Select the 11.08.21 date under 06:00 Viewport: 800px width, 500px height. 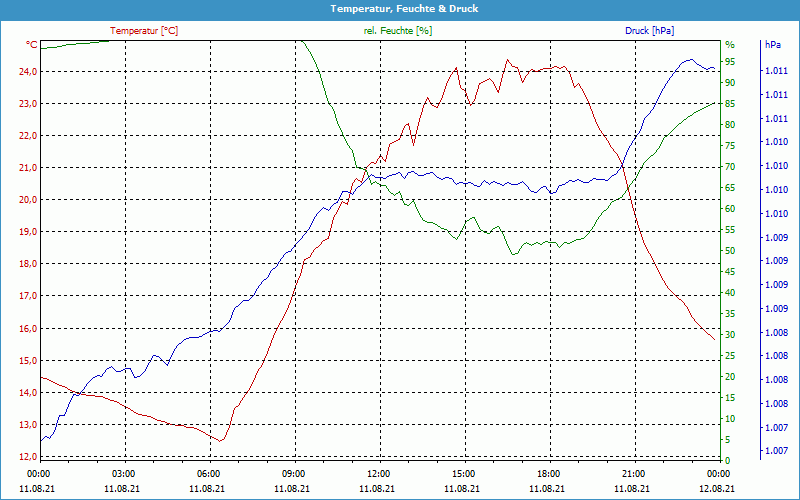207,488
